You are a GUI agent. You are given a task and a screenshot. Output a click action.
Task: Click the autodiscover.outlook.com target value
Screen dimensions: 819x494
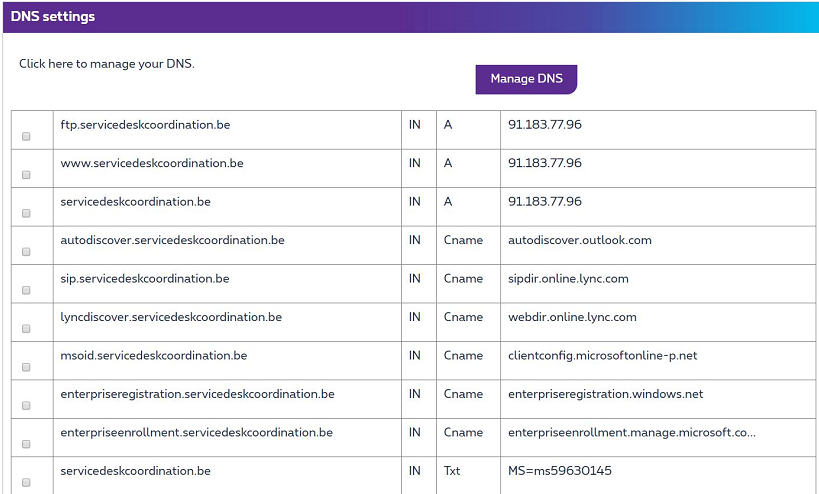pyautogui.click(x=579, y=240)
